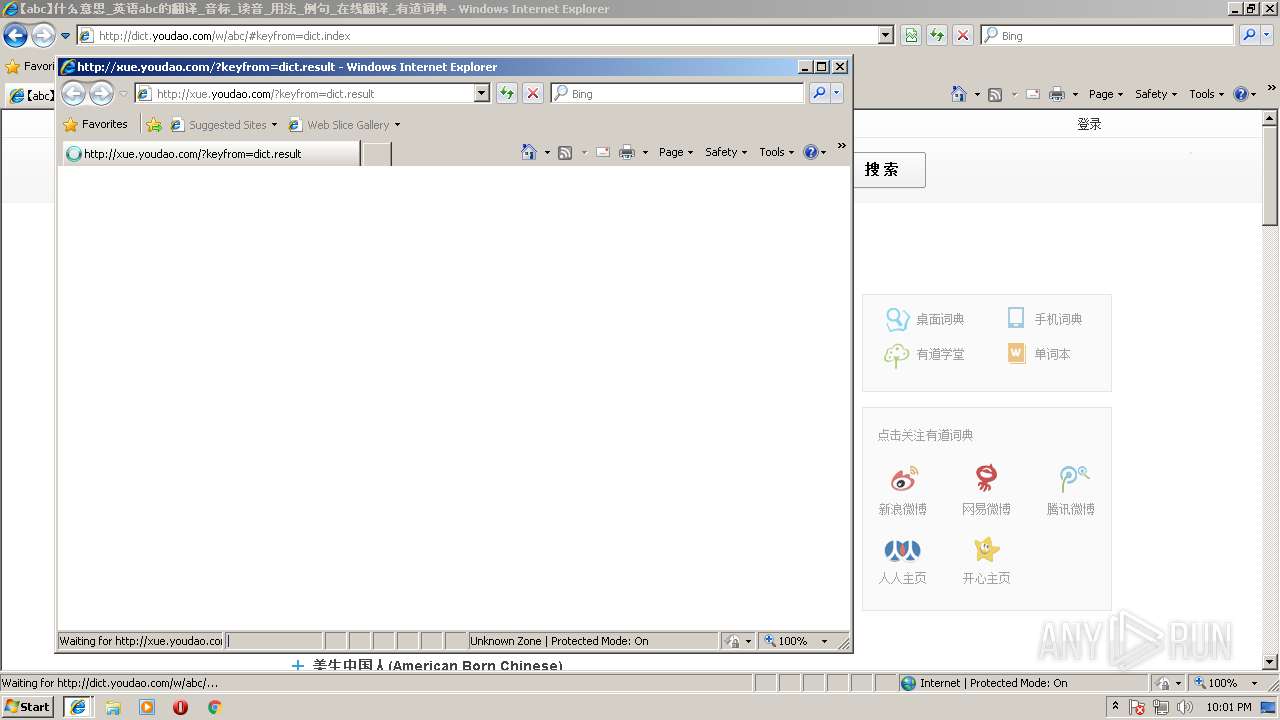
Task: Click Print icon in background window toolbar
Action: point(1057,94)
